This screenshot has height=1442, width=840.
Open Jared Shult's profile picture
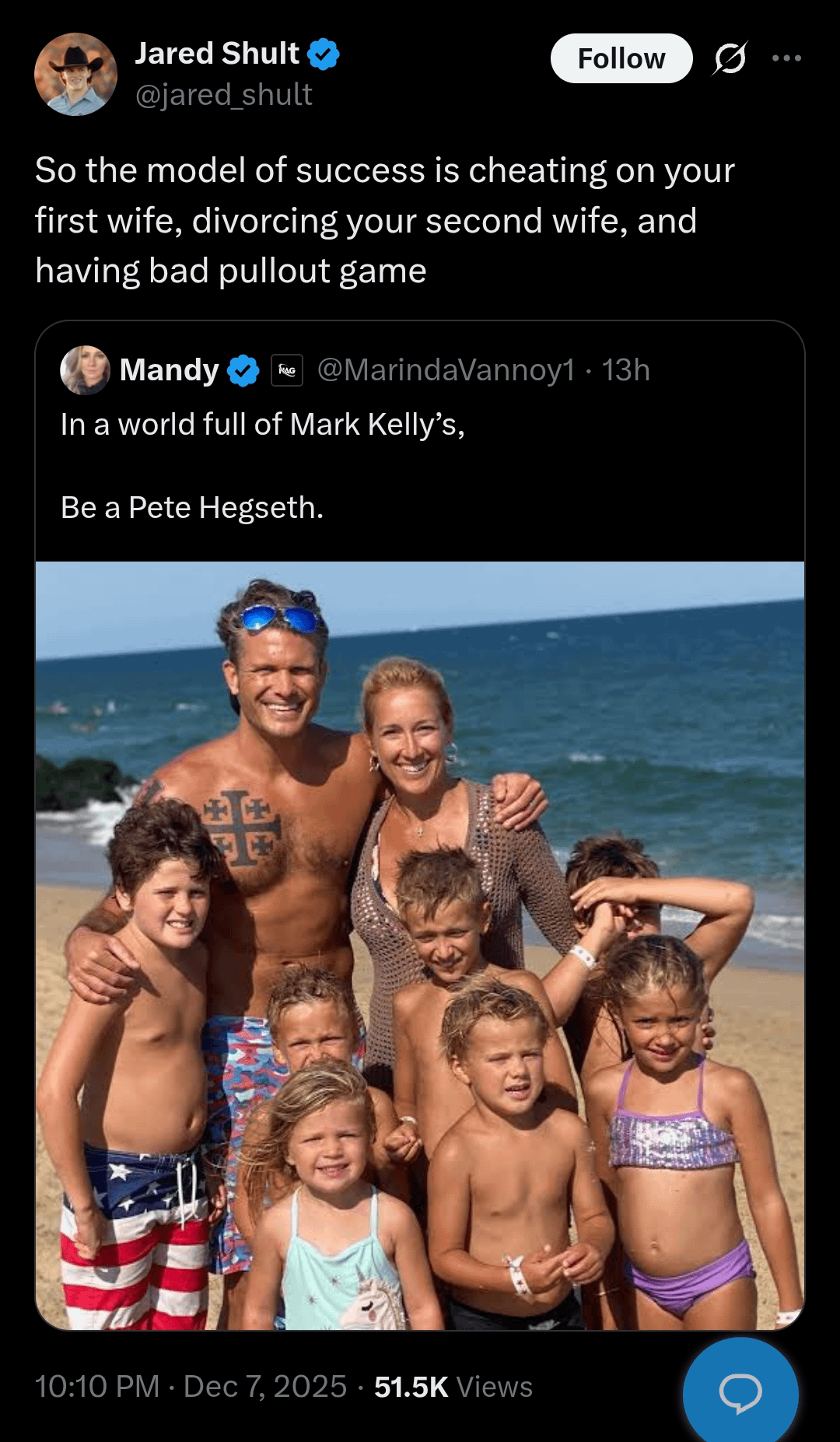coord(75,74)
